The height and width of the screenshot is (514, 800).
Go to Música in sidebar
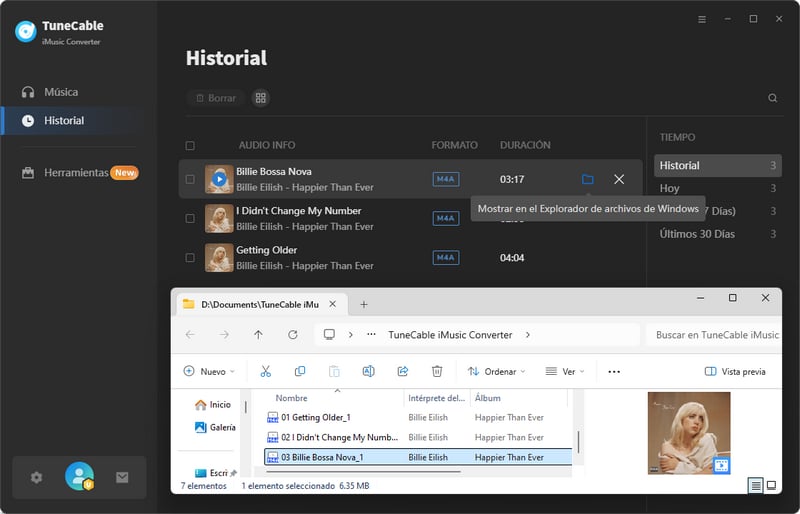(61, 92)
